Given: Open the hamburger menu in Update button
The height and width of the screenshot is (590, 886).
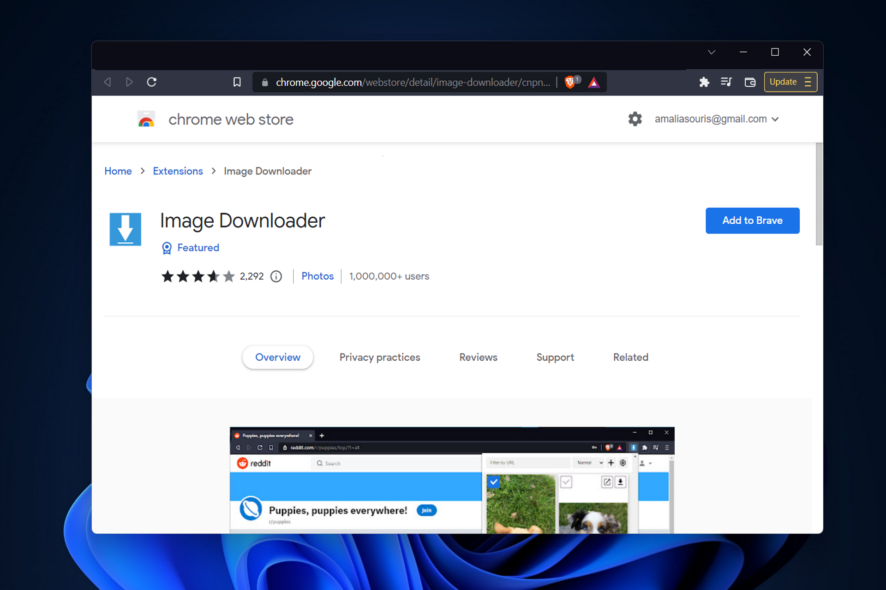Looking at the screenshot, I should (808, 82).
